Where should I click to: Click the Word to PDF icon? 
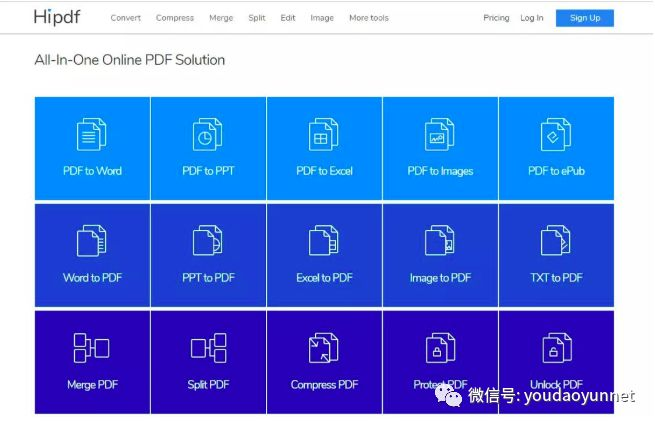pyautogui.click(x=91, y=241)
